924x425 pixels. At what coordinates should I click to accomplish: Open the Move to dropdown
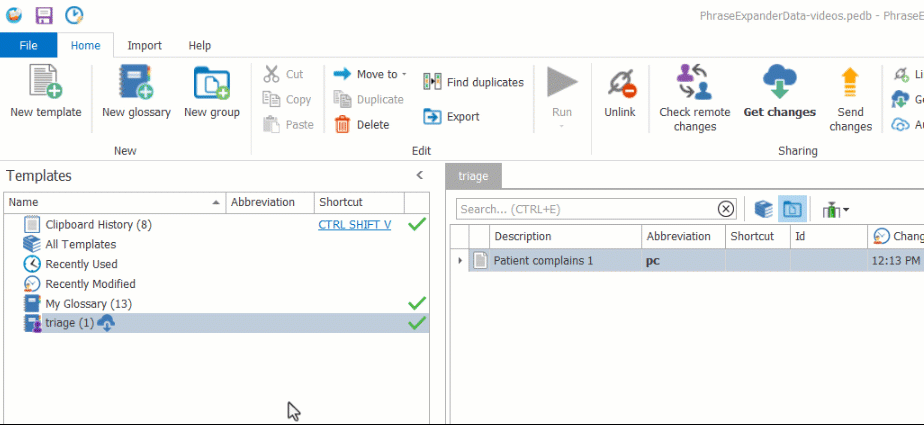pos(370,74)
